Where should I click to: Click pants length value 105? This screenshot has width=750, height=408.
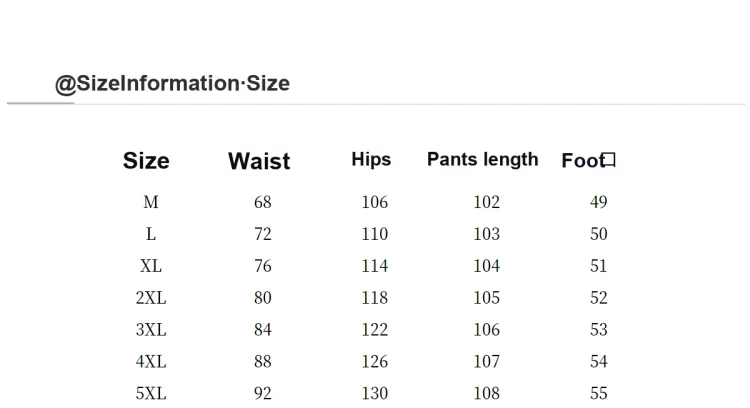click(x=486, y=298)
